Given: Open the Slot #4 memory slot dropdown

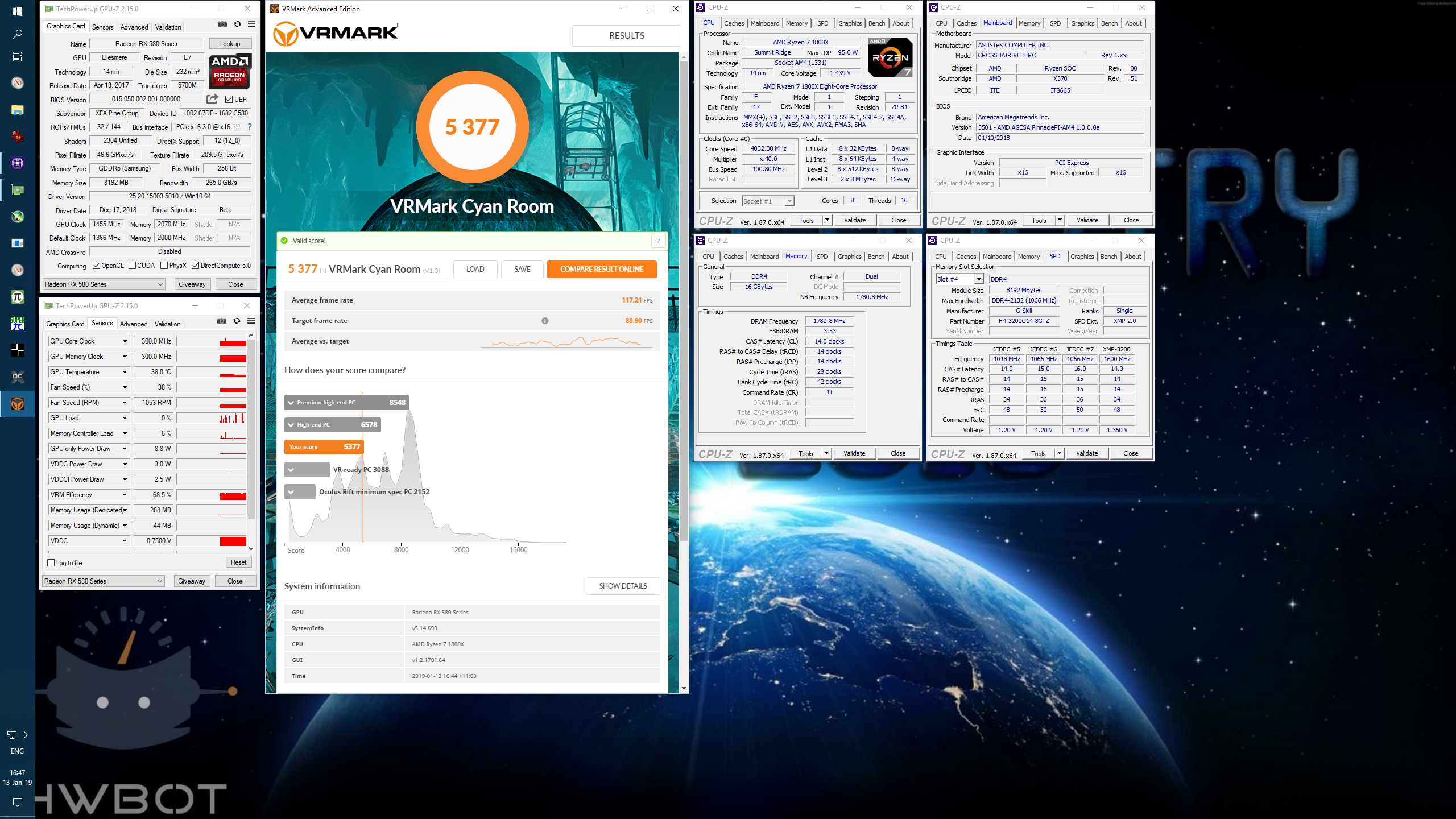Looking at the screenshot, I should coord(959,279).
